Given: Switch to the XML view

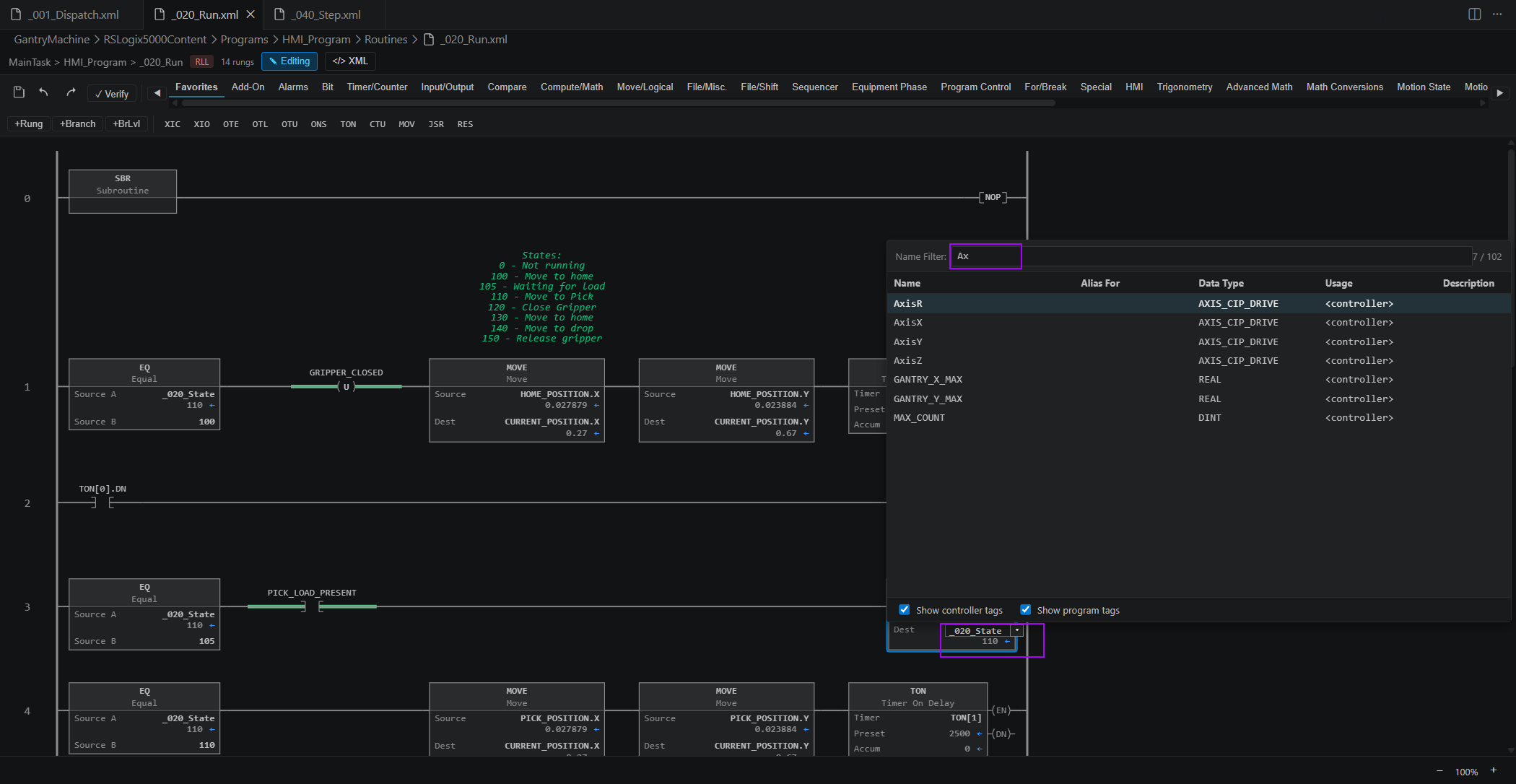Looking at the screenshot, I should pos(350,61).
